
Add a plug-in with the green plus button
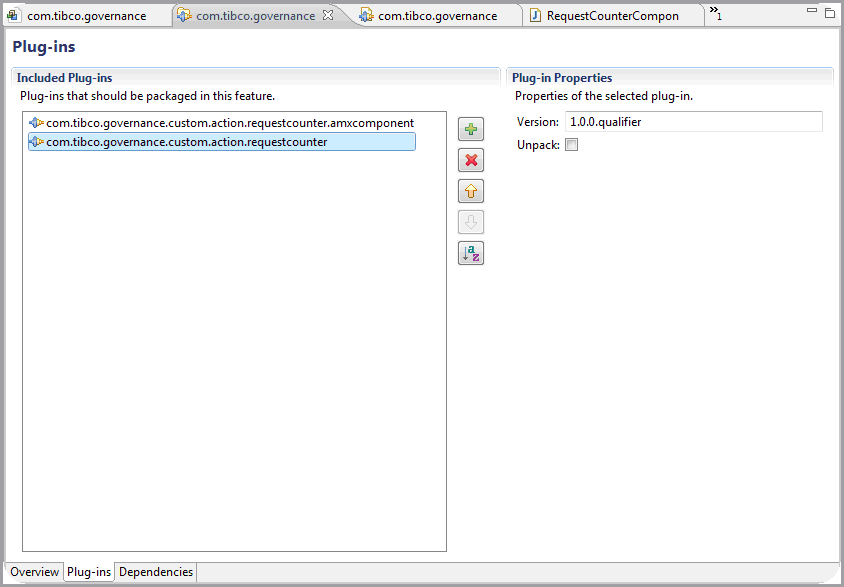(471, 129)
